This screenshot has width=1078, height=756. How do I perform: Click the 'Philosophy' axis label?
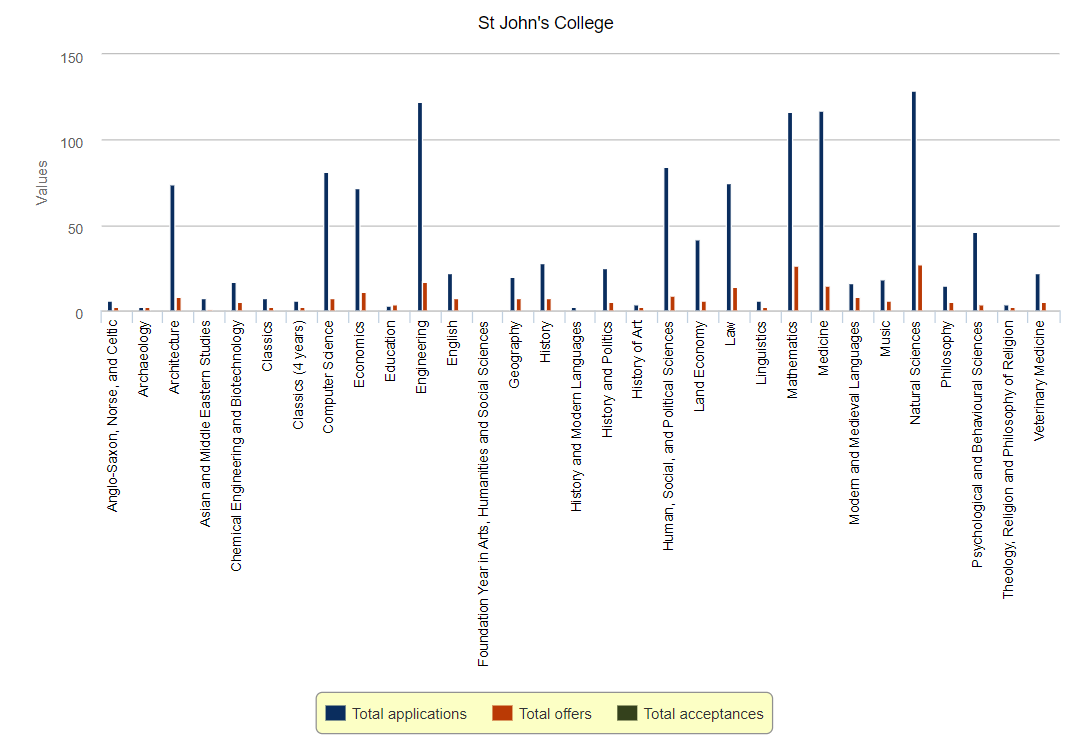tap(945, 354)
